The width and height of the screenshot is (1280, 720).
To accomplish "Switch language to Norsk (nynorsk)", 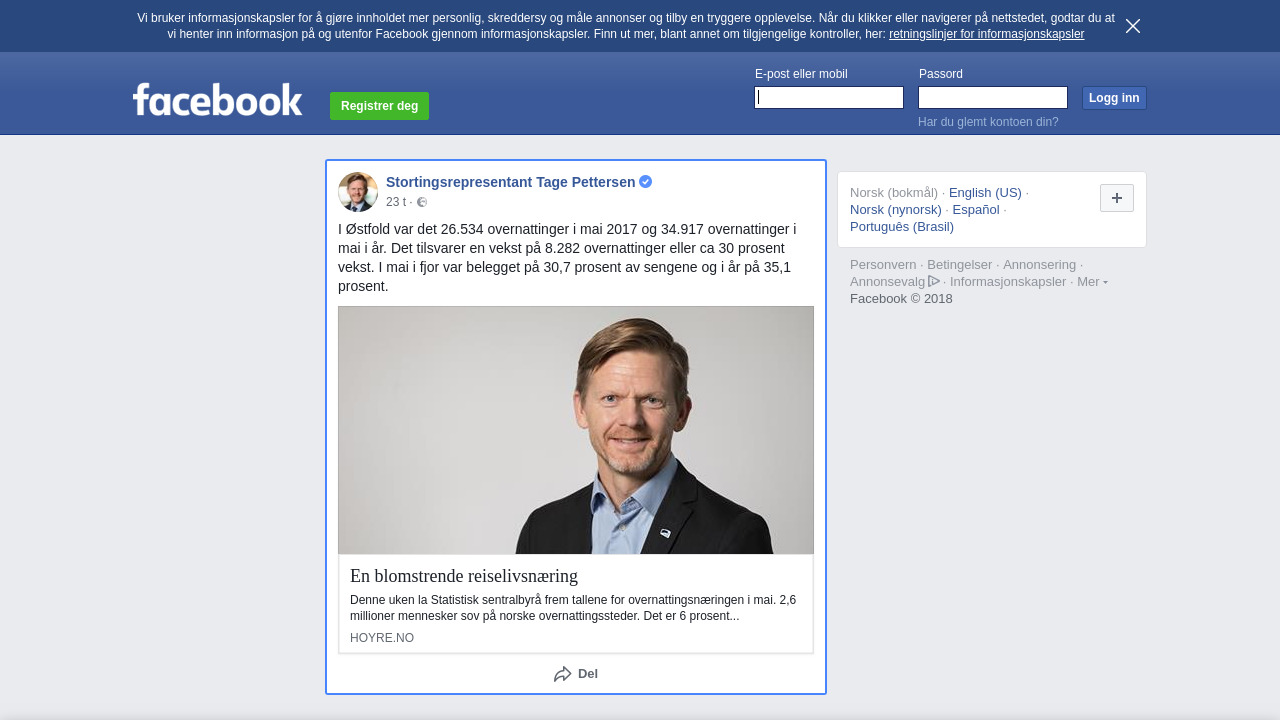I will (896, 209).
